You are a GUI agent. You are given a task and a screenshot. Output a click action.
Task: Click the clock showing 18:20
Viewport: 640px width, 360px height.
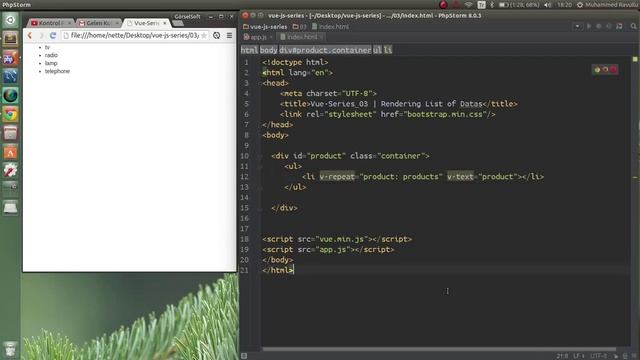click(564, 5)
